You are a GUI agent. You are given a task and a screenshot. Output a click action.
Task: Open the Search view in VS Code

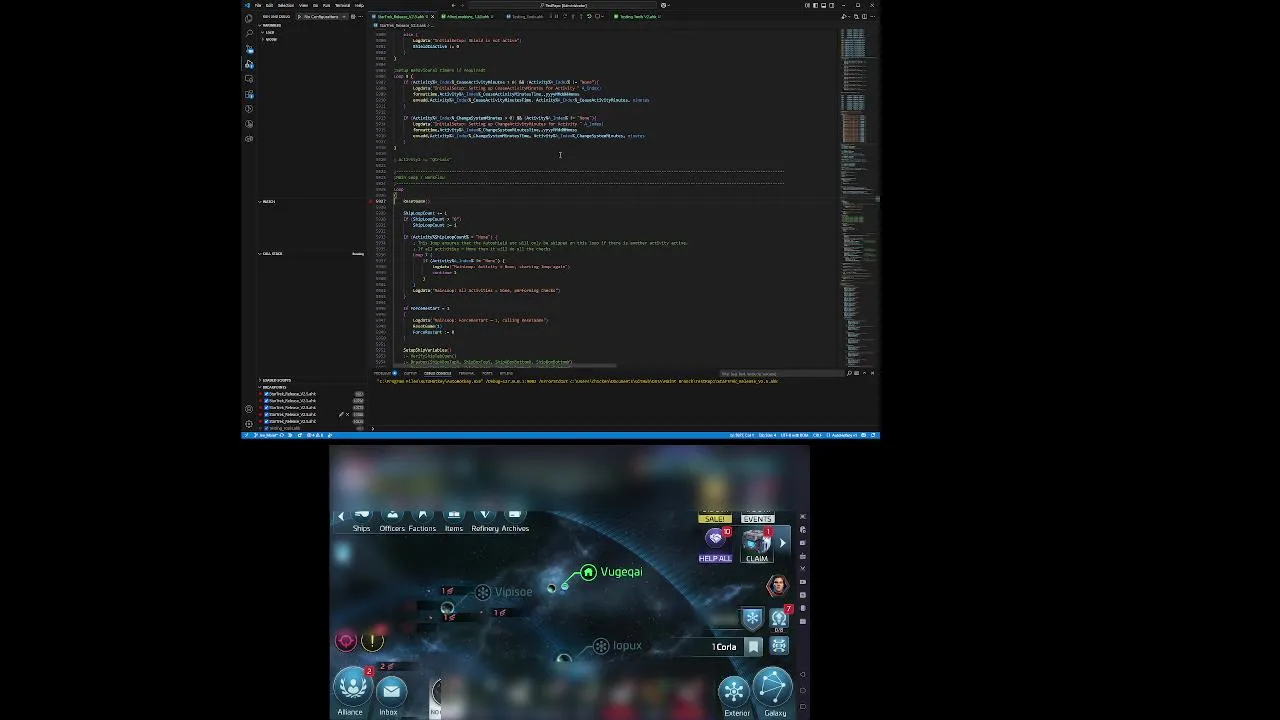249,33
